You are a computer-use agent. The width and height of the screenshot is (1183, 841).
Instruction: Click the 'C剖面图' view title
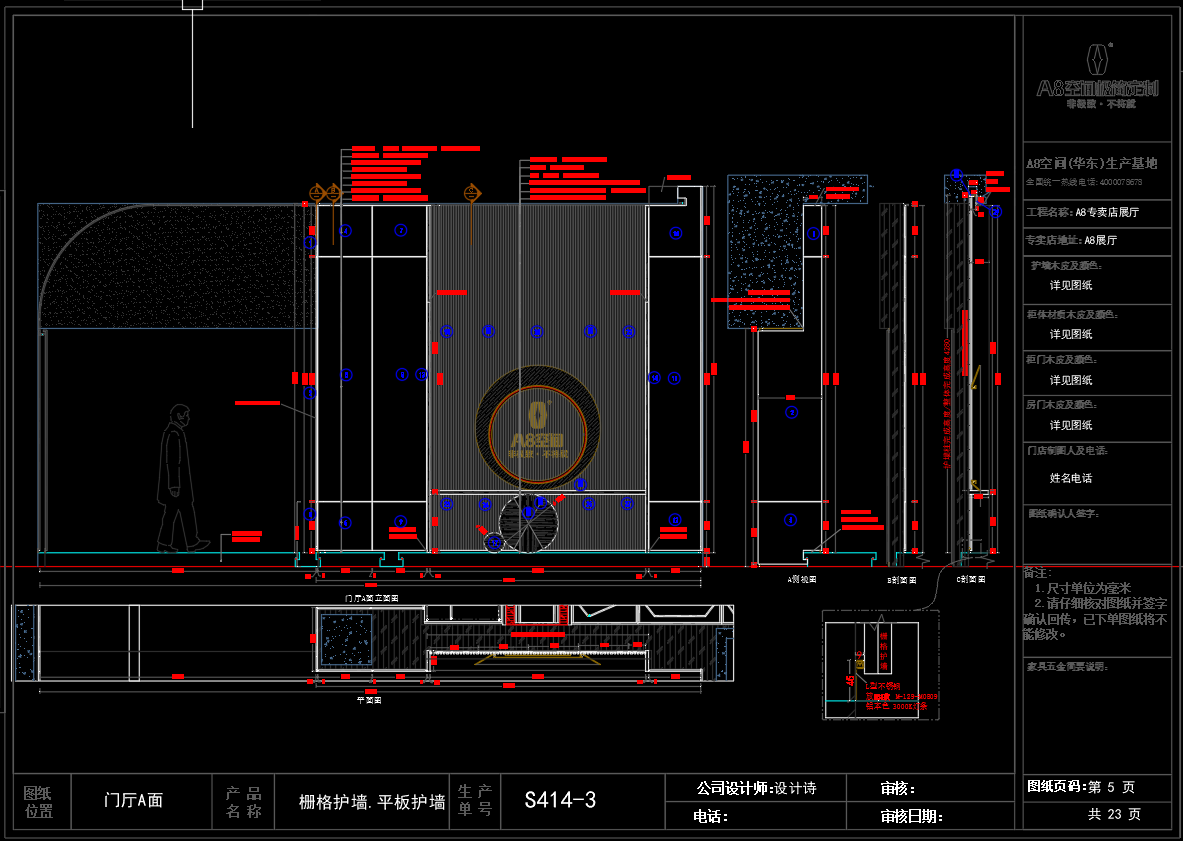tap(970, 579)
